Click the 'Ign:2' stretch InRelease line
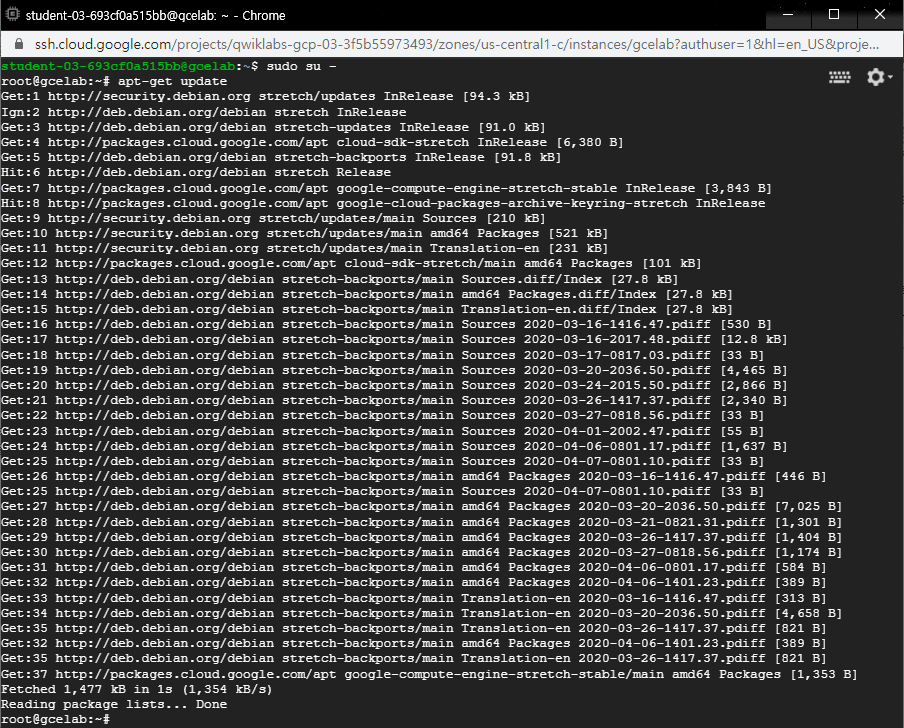The height and width of the screenshot is (728, 904). click(204, 112)
